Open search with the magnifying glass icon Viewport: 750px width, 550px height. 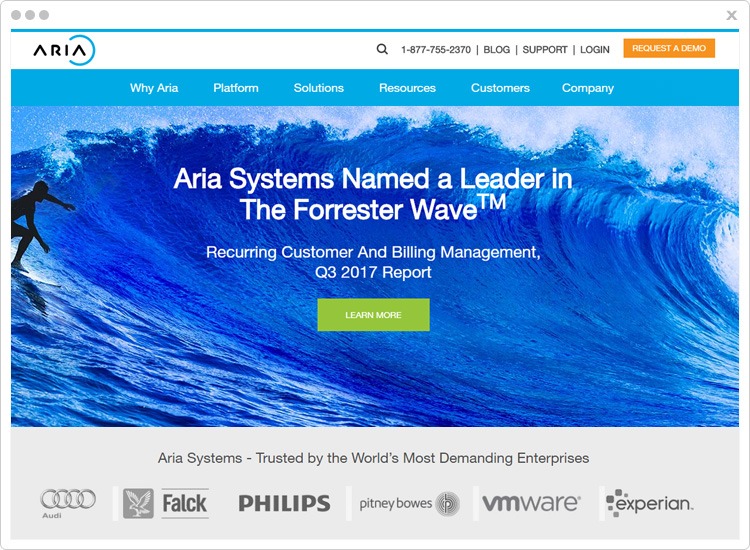pyautogui.click(x=382, y=49)
